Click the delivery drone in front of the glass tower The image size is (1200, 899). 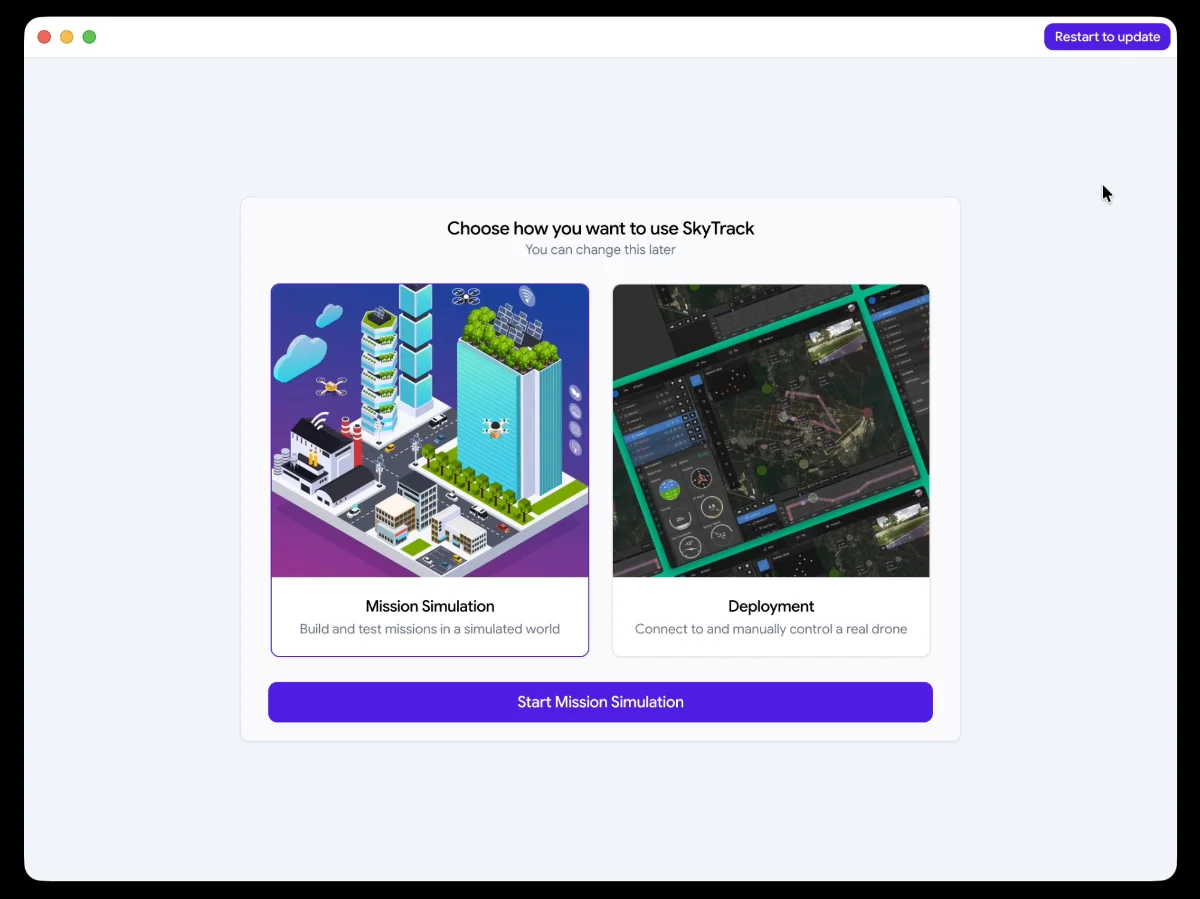pyautogui.click(x=495, y=428)
